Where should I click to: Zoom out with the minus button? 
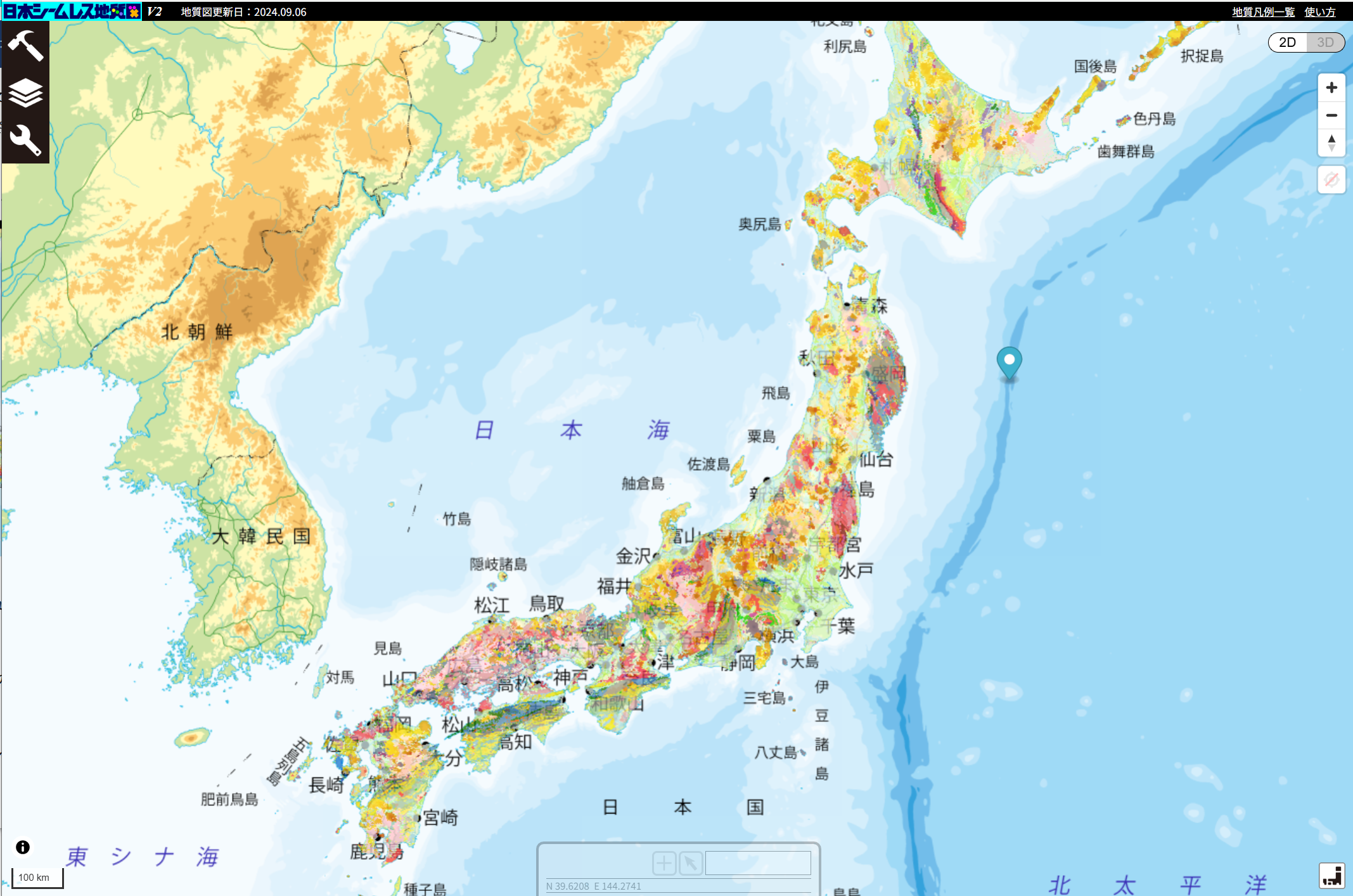[x=1331, y=115]
